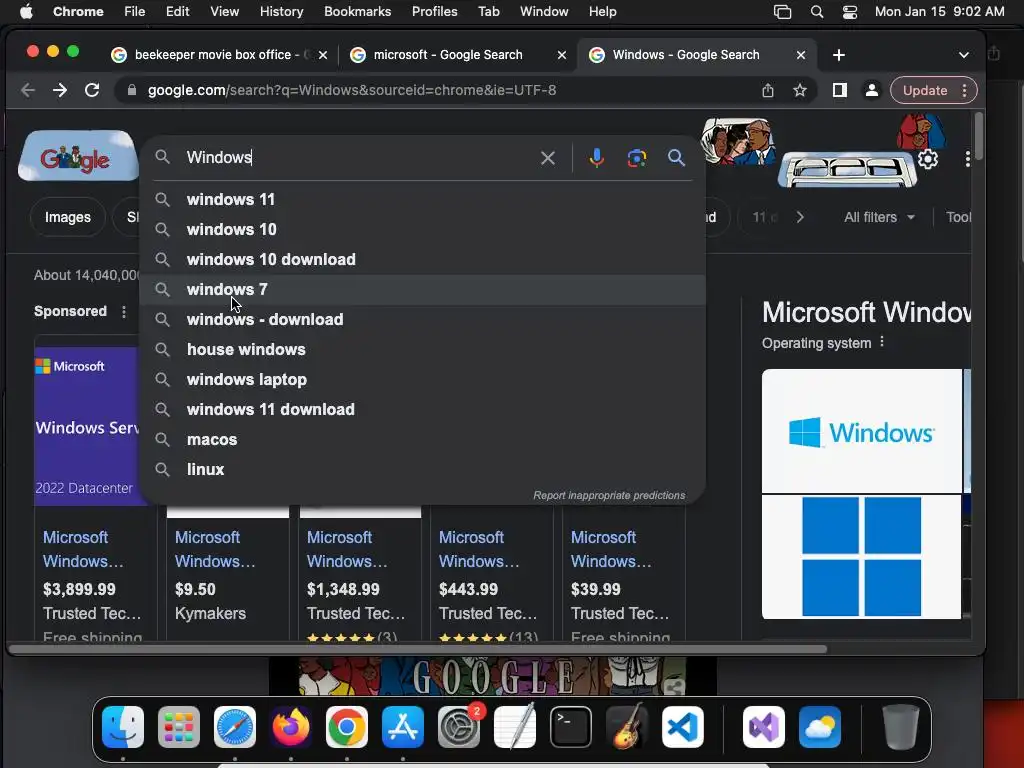Start voice search with the microphone icon
1024x768 pixels.
tap(596, 158)
